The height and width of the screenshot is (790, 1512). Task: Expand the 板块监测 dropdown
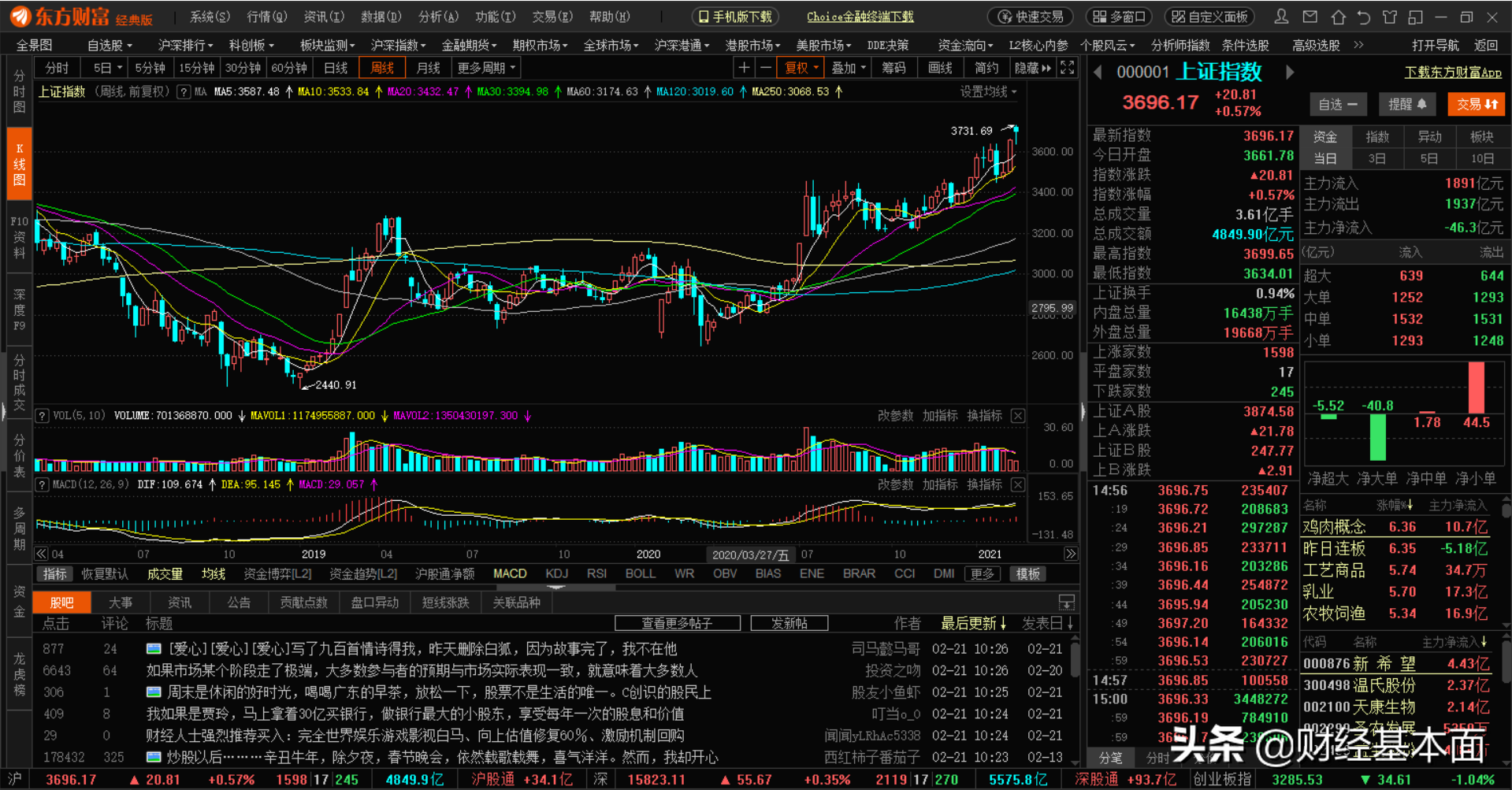point(328,45)
